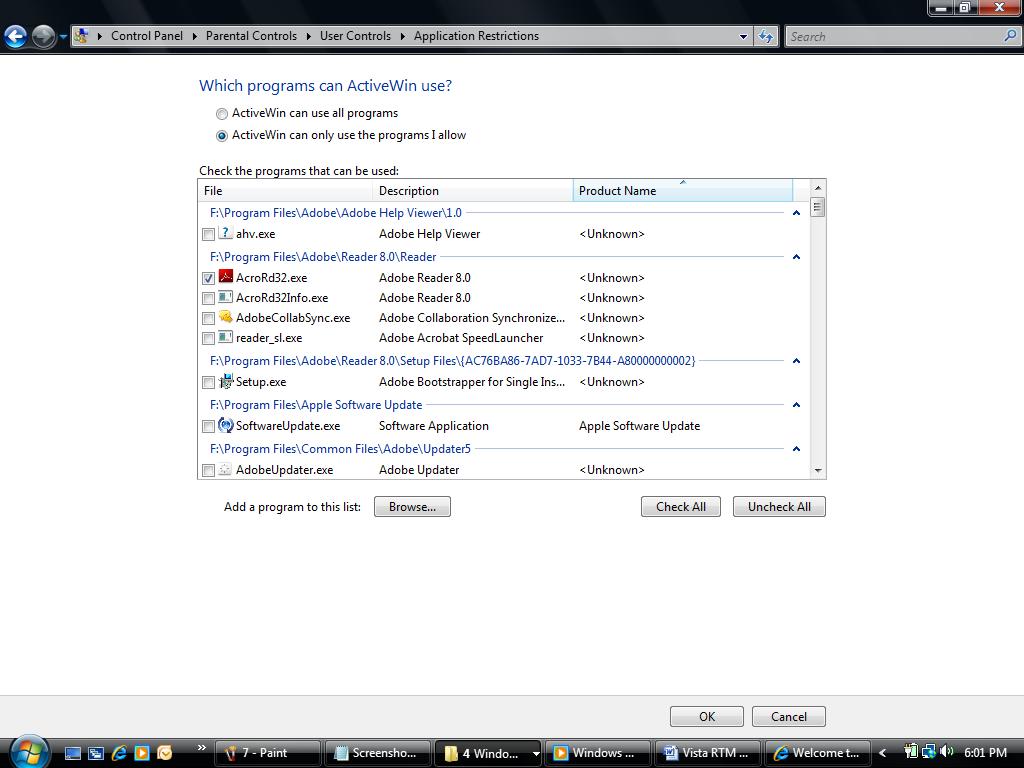The image size is (1024, 768).
Task: Click the refresh icon beside address bar
Action: (765, 37)
